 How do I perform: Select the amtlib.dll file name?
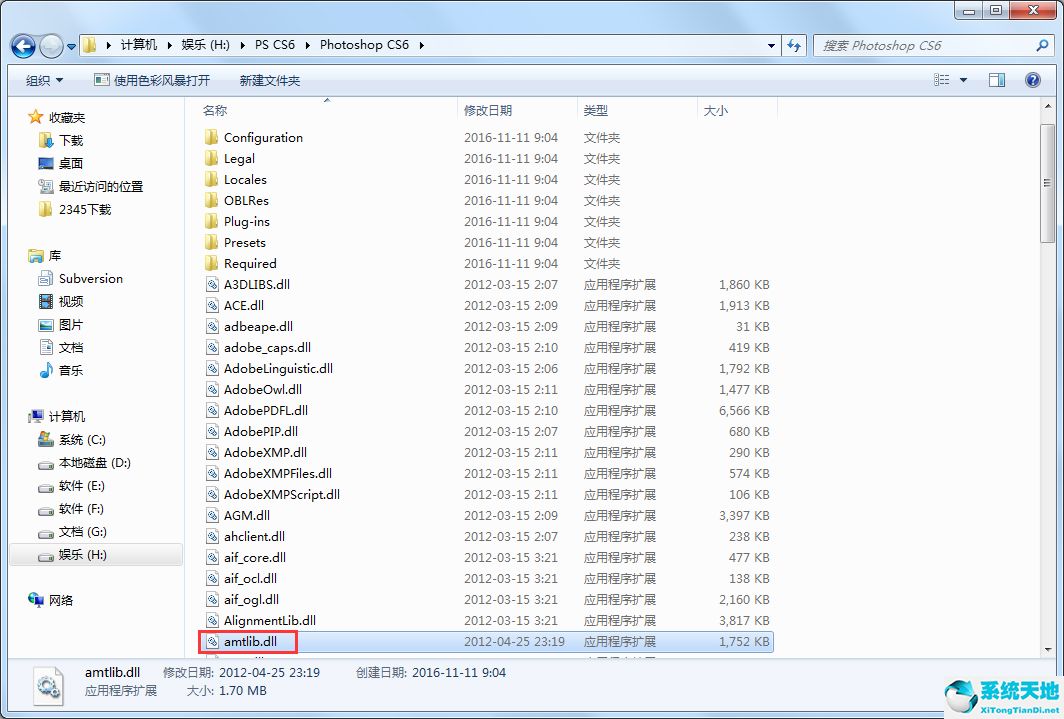click(250, 642)
